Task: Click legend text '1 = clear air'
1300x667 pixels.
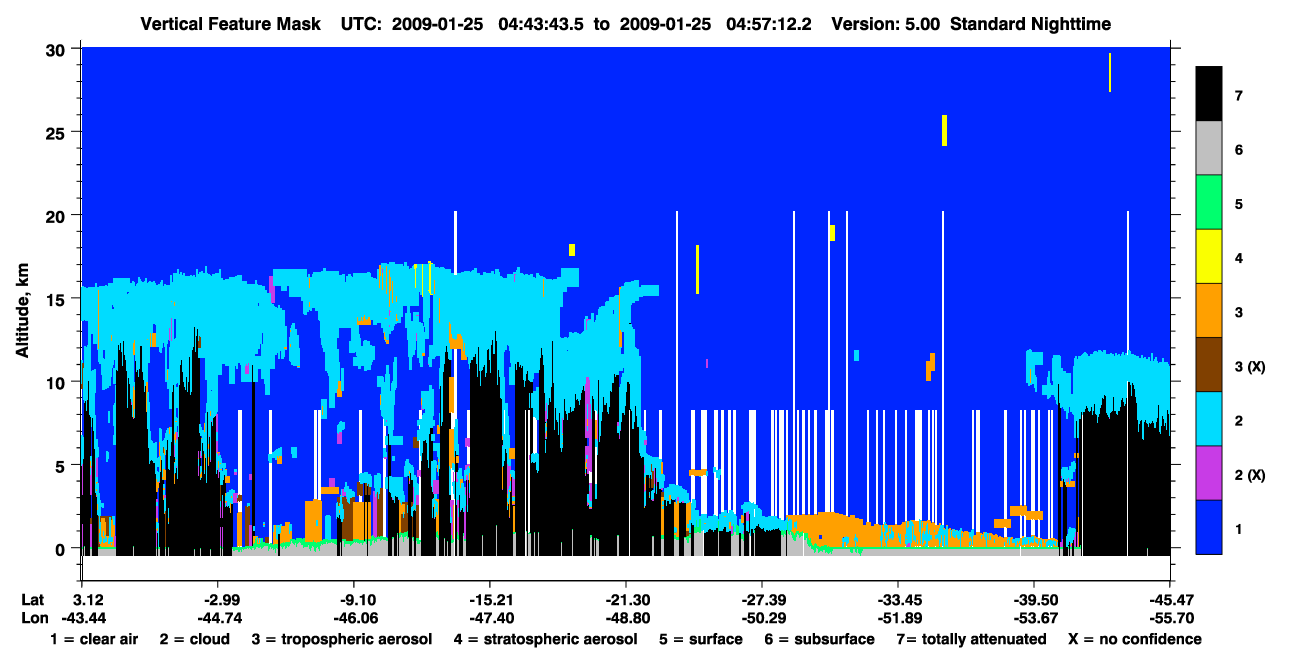Action: click(94, 639)
